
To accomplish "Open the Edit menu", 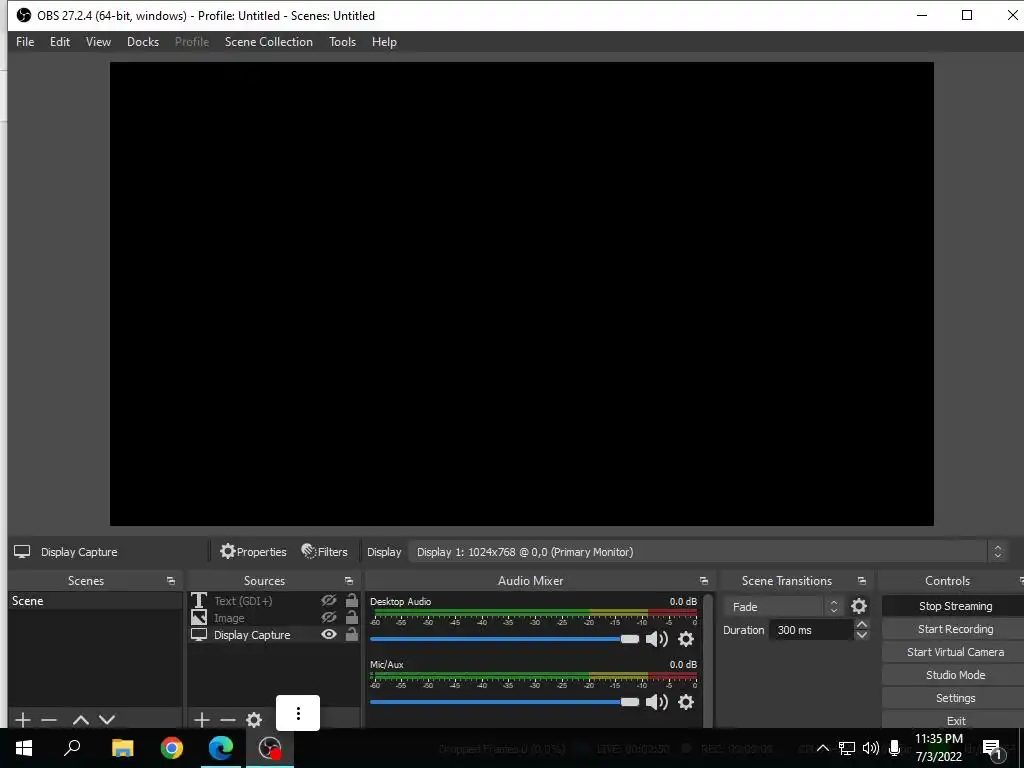I will (59, 42).
